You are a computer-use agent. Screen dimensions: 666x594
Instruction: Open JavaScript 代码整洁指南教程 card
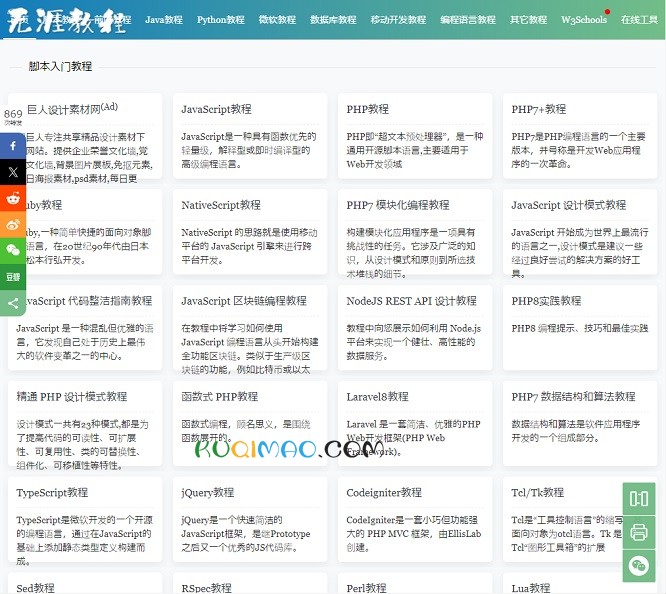coord(85,328)
